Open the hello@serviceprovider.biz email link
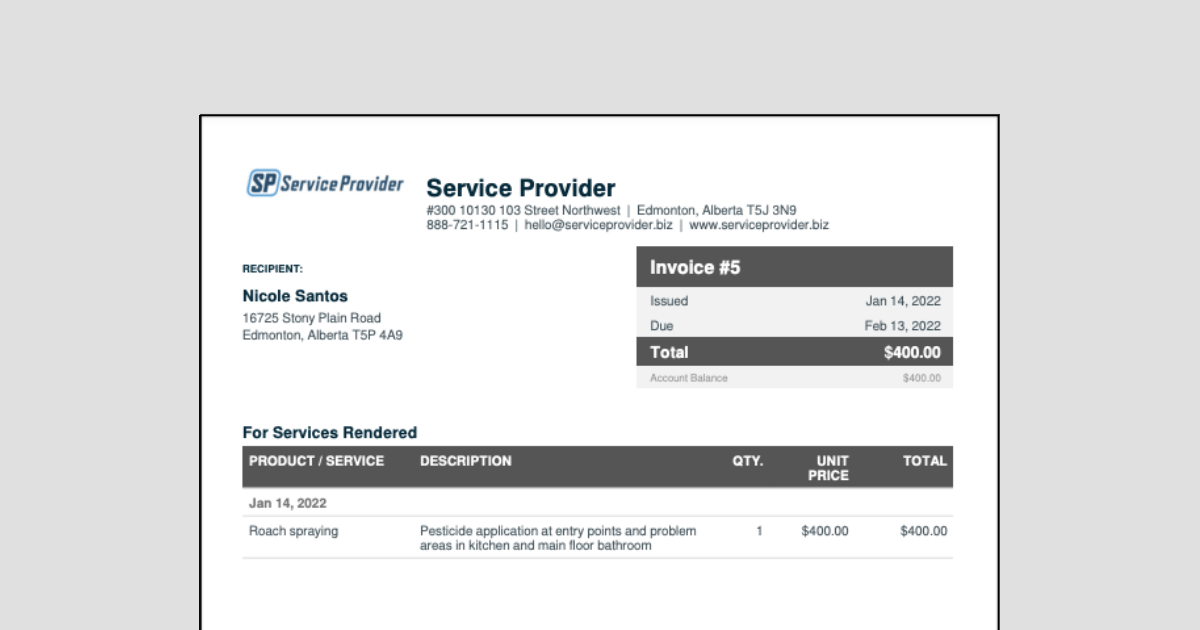This screenshot has width=1200, height=630. (598, 225)
